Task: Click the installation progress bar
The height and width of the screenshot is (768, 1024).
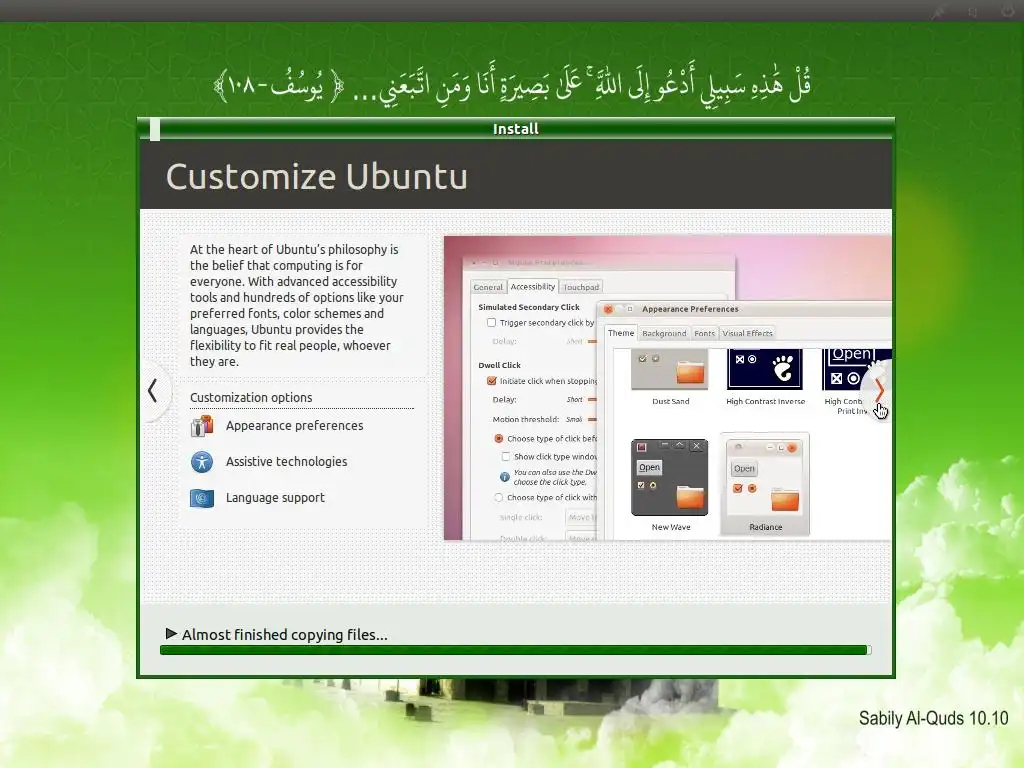Action: coord(515,650)
